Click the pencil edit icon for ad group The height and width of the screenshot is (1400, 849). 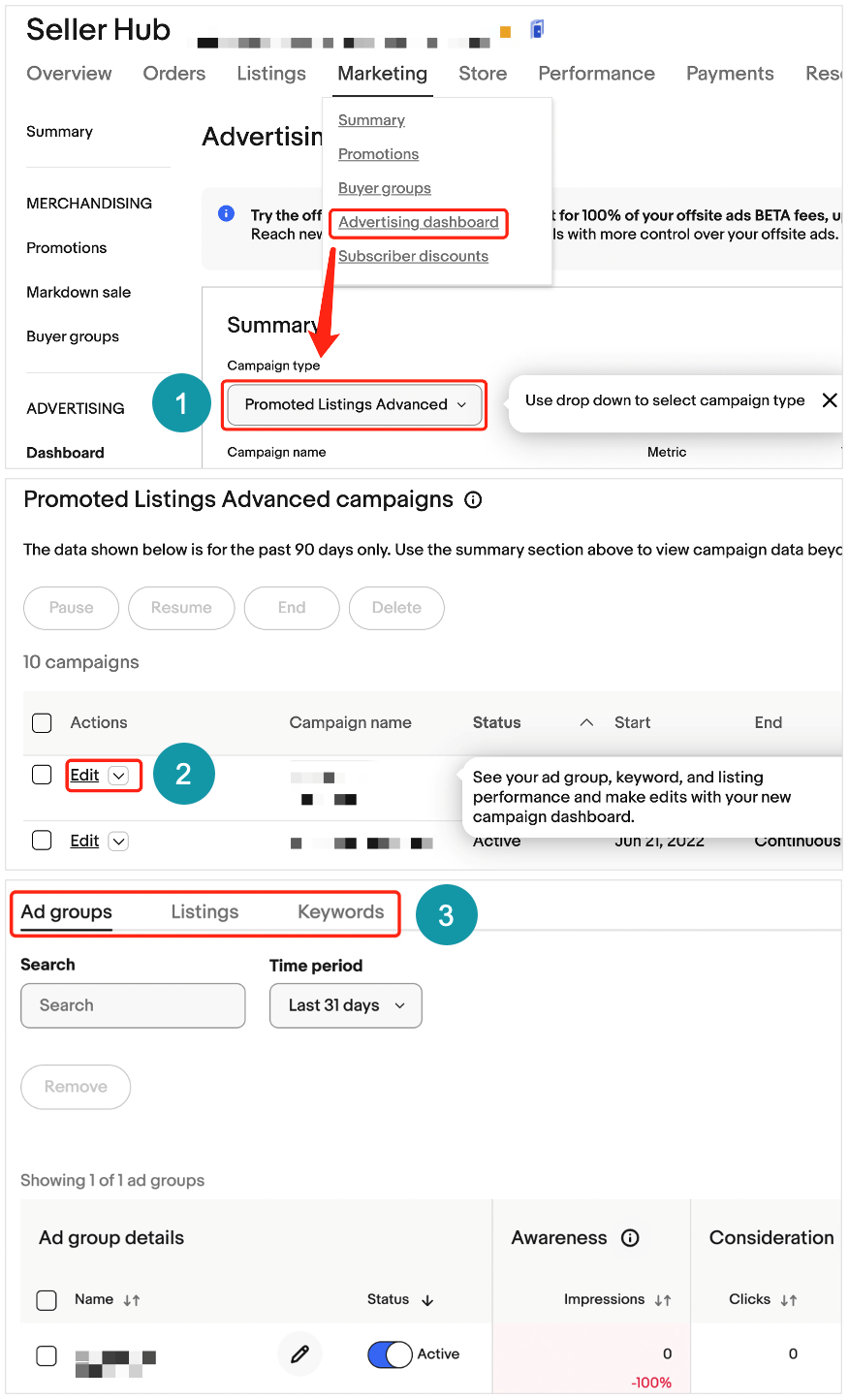(x=299, y=1353)
